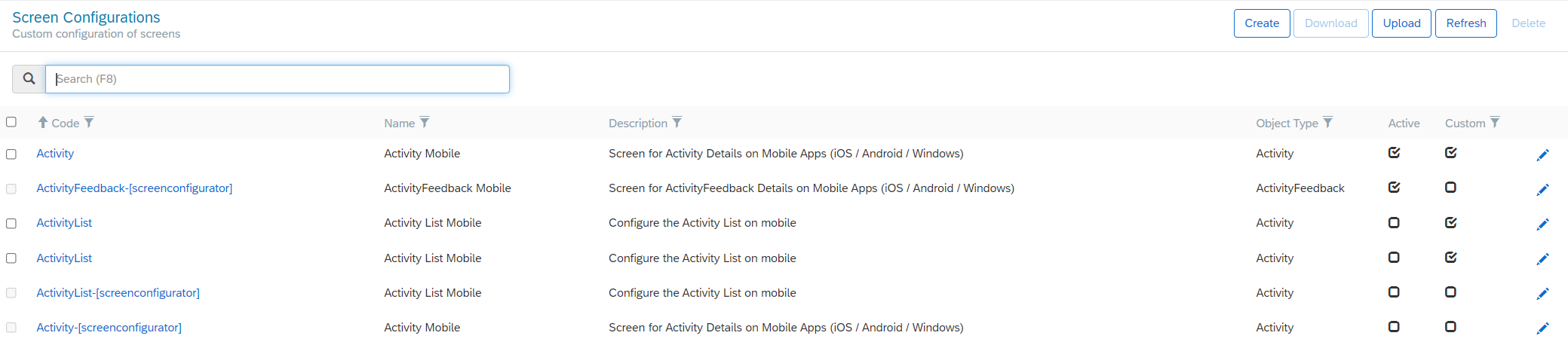Toggle the select-all checkbox in header
This screenshot has height=348, width=1568.
11,122
